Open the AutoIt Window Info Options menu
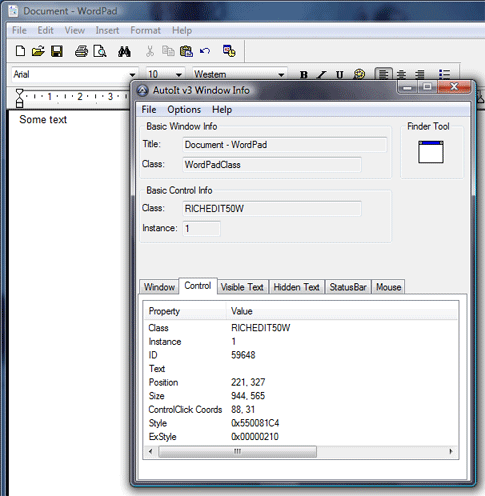 pyautogui.click(x=184, y=110)
